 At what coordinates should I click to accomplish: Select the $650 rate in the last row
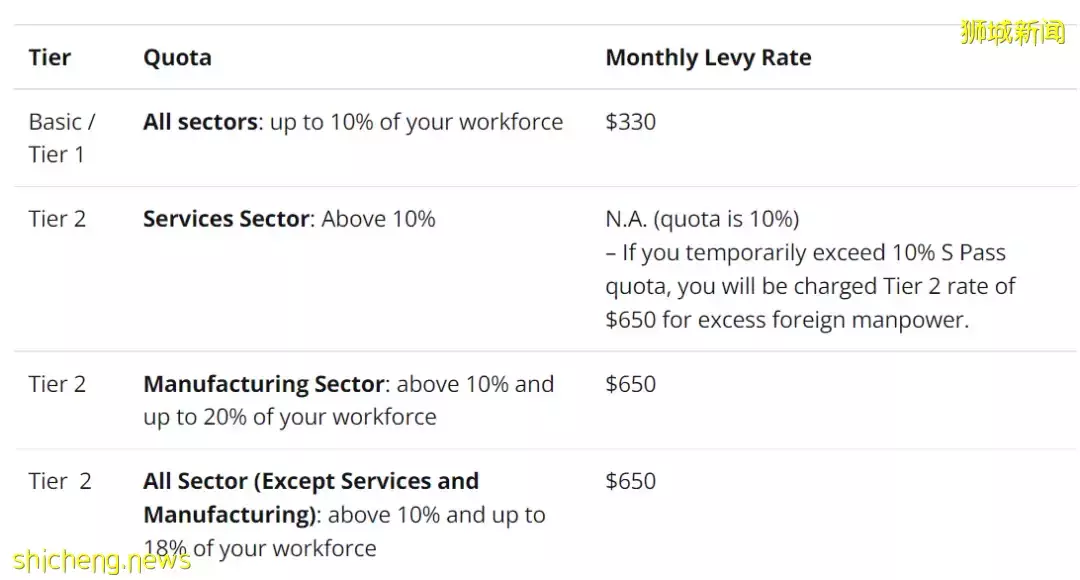click(631, 481)
